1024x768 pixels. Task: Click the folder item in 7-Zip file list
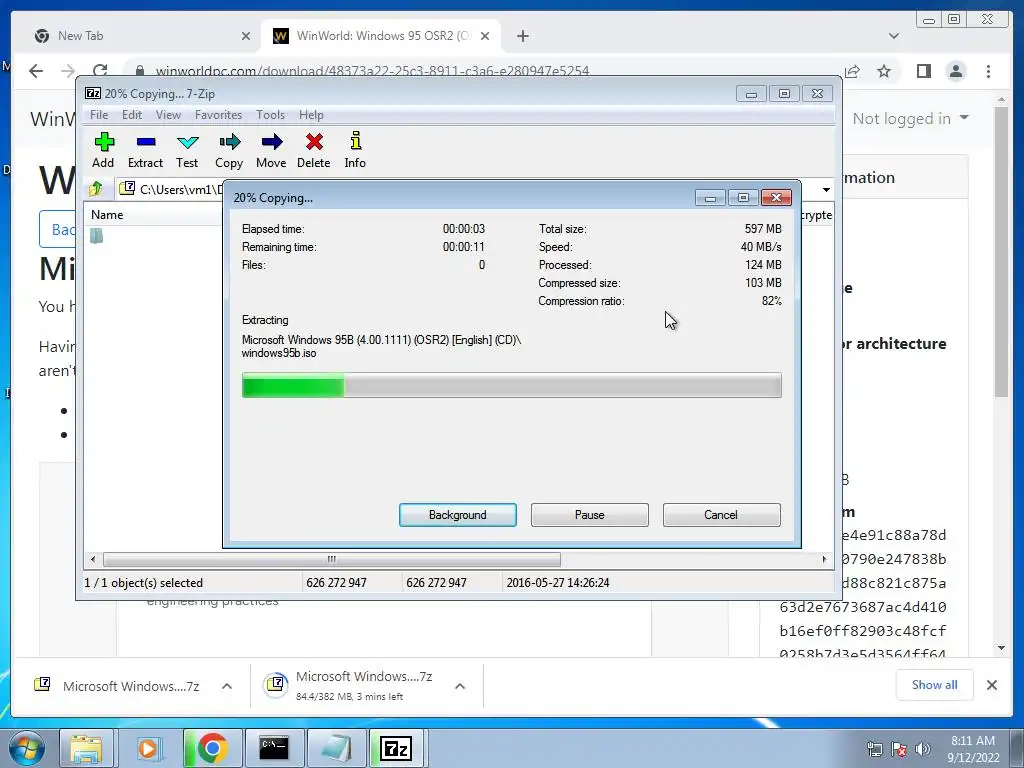pyautogui.click(x=97, y=235)
